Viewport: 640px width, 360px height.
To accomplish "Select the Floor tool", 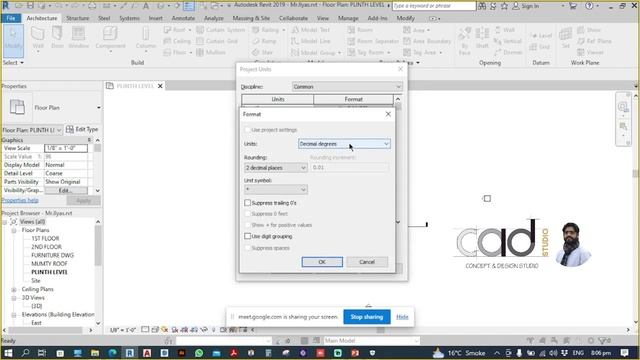I will pos(178,52).
